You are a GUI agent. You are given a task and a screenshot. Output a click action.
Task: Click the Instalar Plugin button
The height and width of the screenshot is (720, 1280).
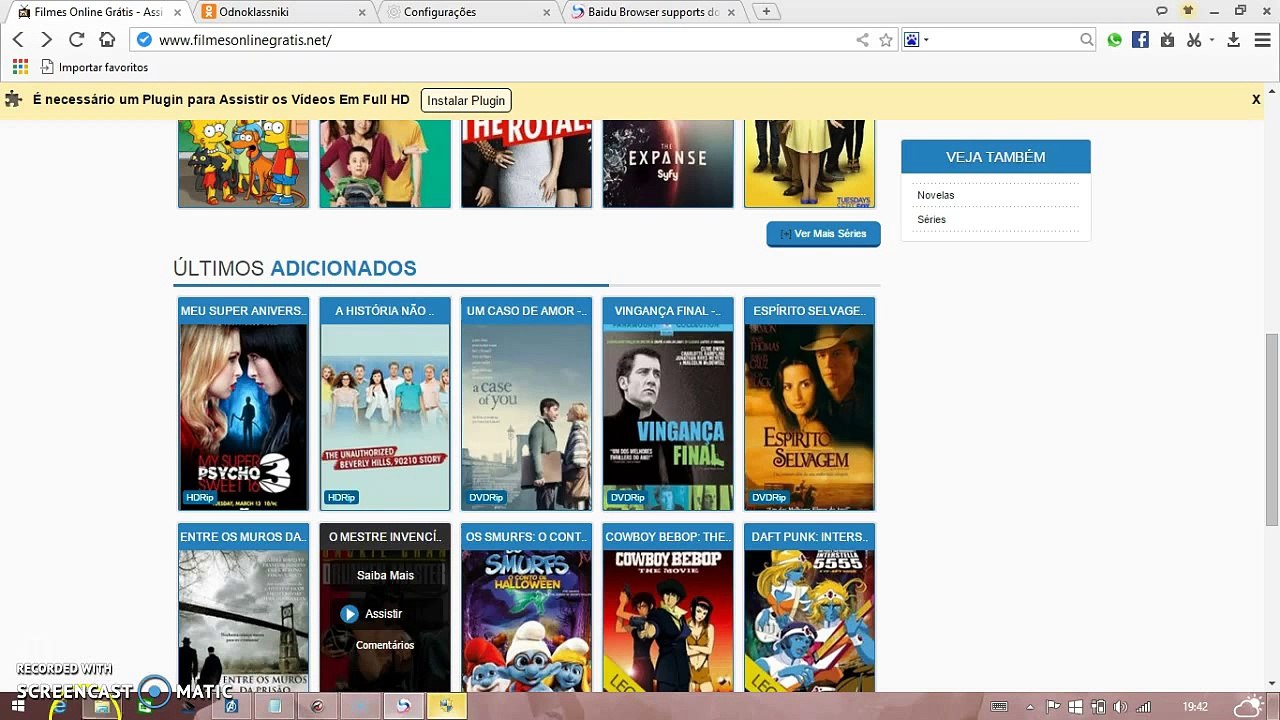pyautogui.click(x=467, y=100)
